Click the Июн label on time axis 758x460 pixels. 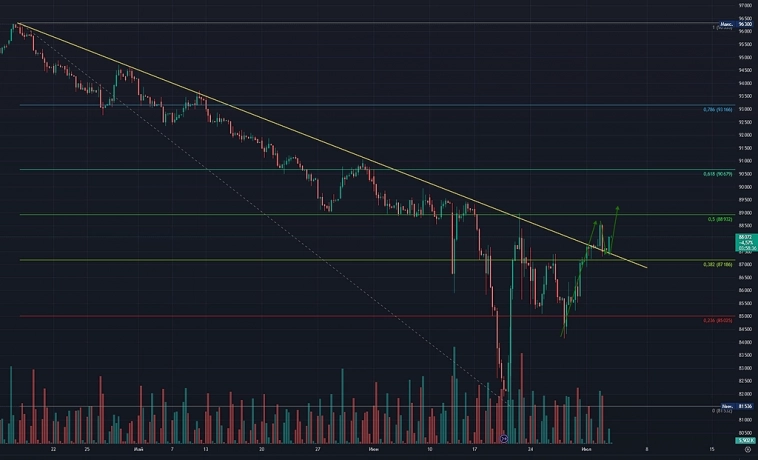(x=373, y=450)
